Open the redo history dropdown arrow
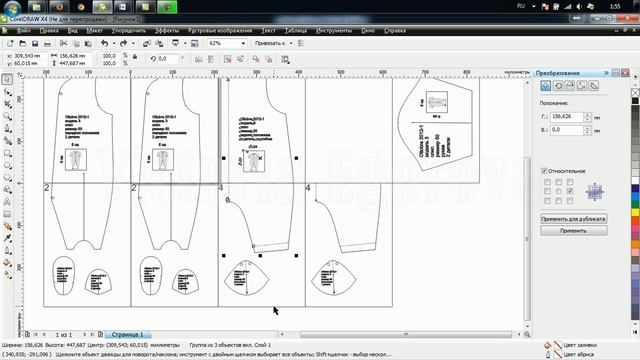640x360 pixels. pos(133,43)
